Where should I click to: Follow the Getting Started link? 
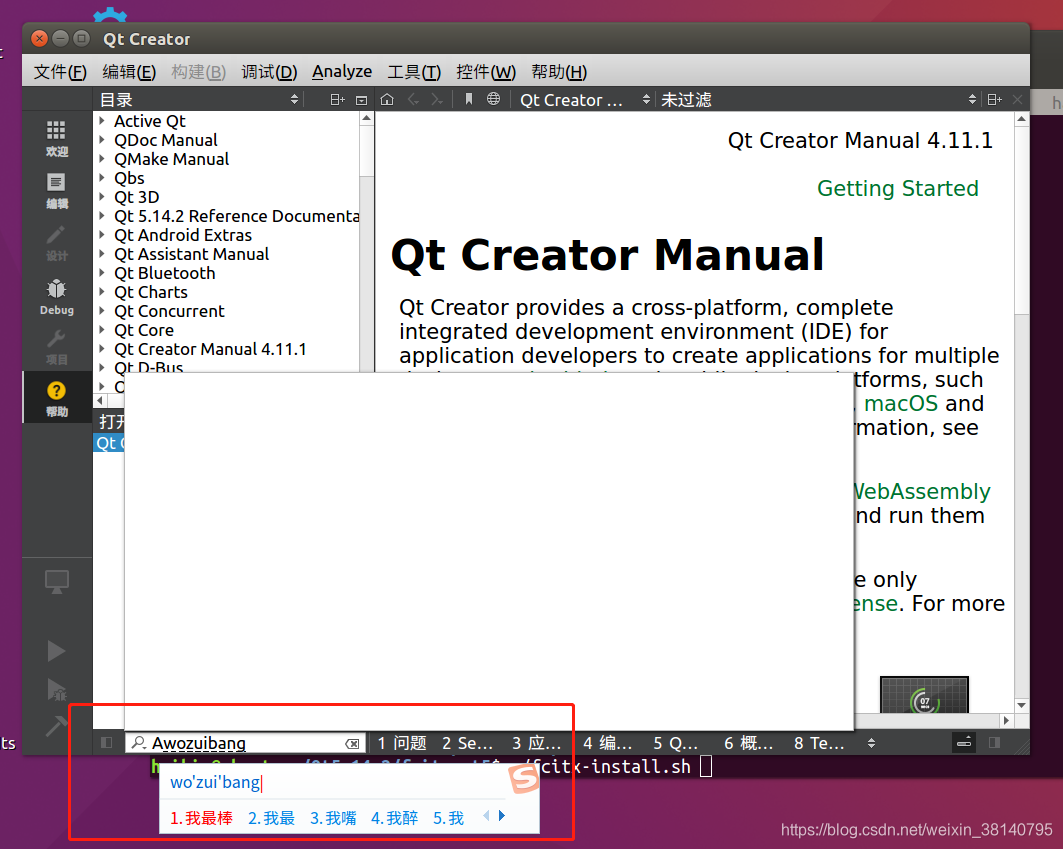898,188
